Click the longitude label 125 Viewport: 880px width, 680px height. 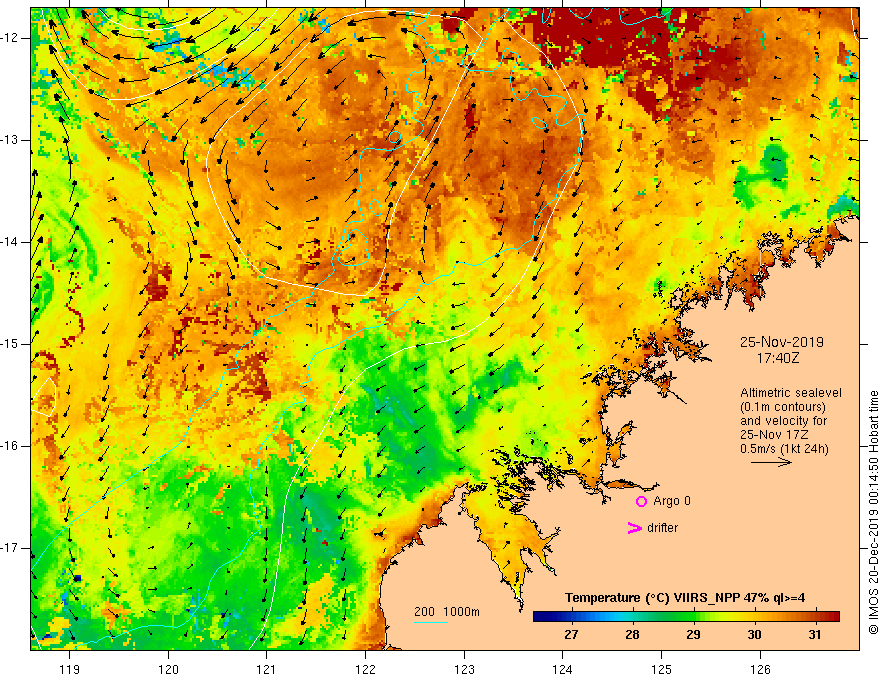[x=661, y=669]
